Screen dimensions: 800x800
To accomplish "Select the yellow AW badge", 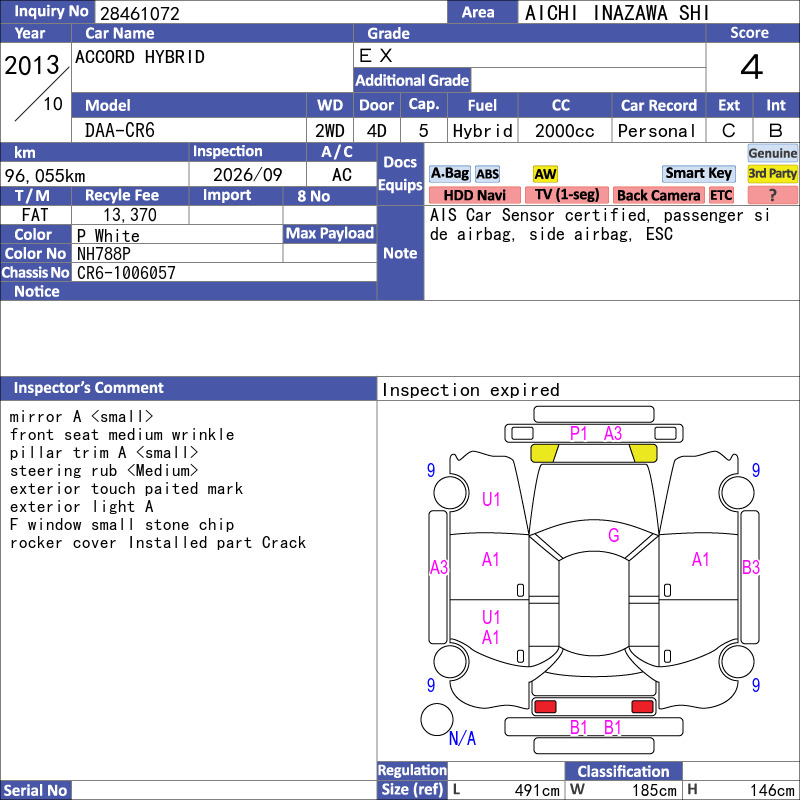I will point(545,174).
